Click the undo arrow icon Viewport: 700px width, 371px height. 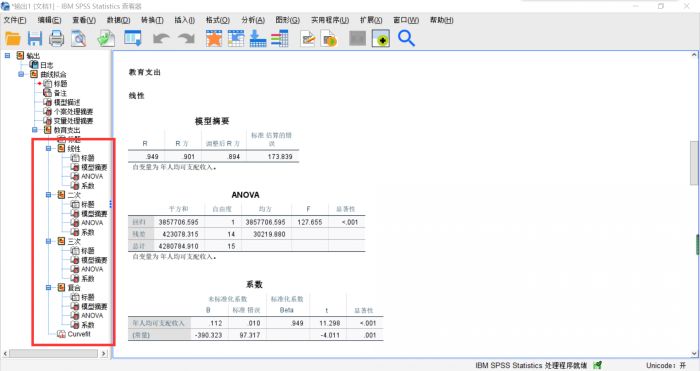[x=161, y=39]
